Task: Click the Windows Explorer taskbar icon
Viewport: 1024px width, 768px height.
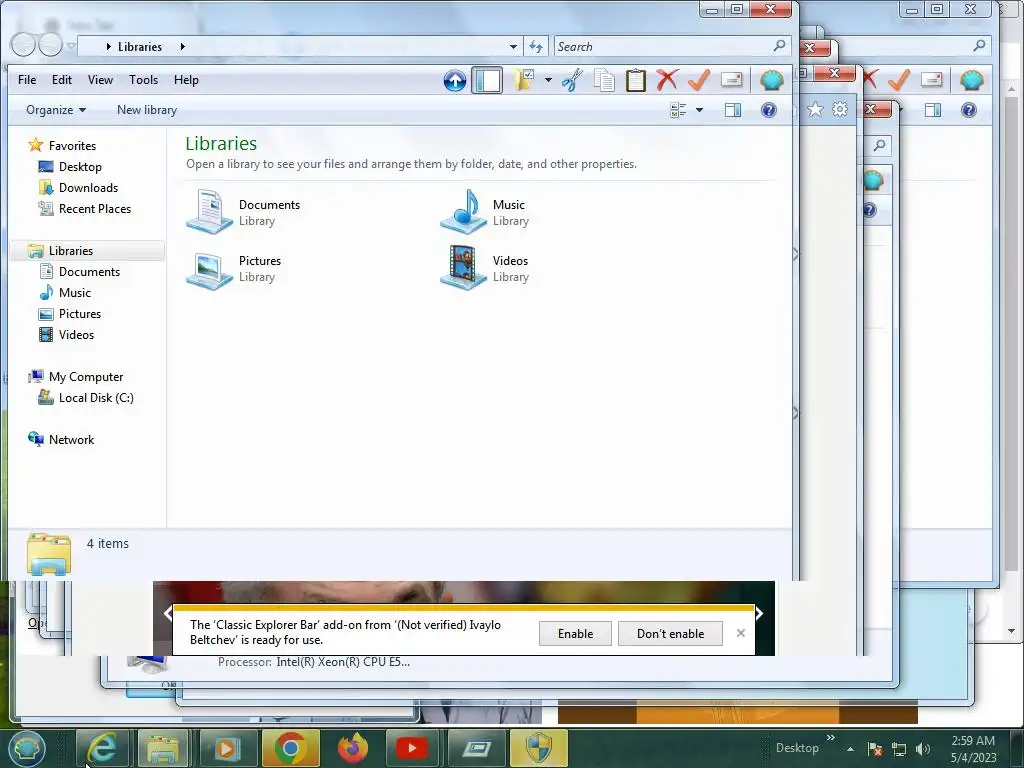Action: (x=163, y=748)
